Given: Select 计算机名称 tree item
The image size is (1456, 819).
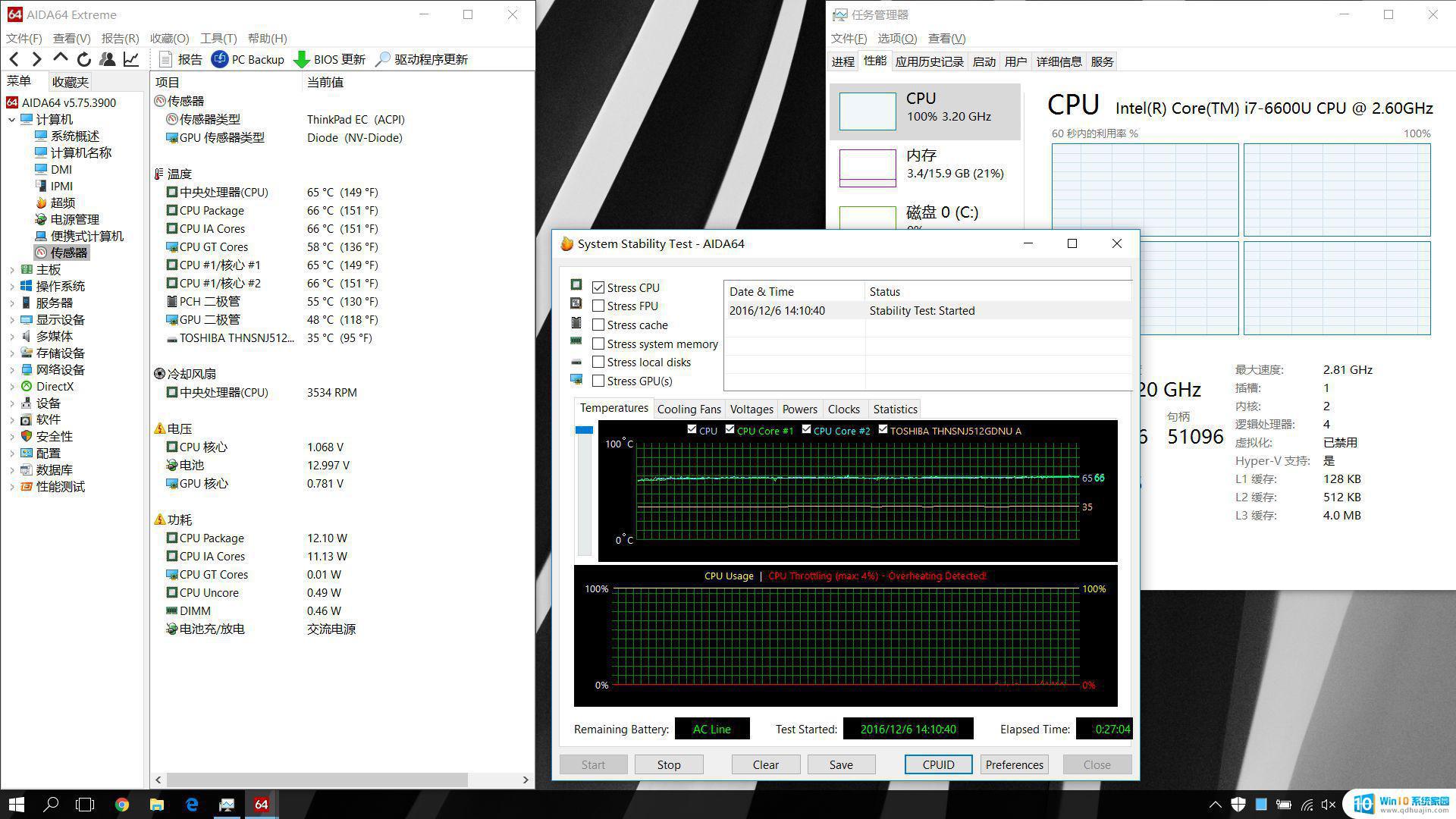Looking at the screenshot, I should pos(73,152).
